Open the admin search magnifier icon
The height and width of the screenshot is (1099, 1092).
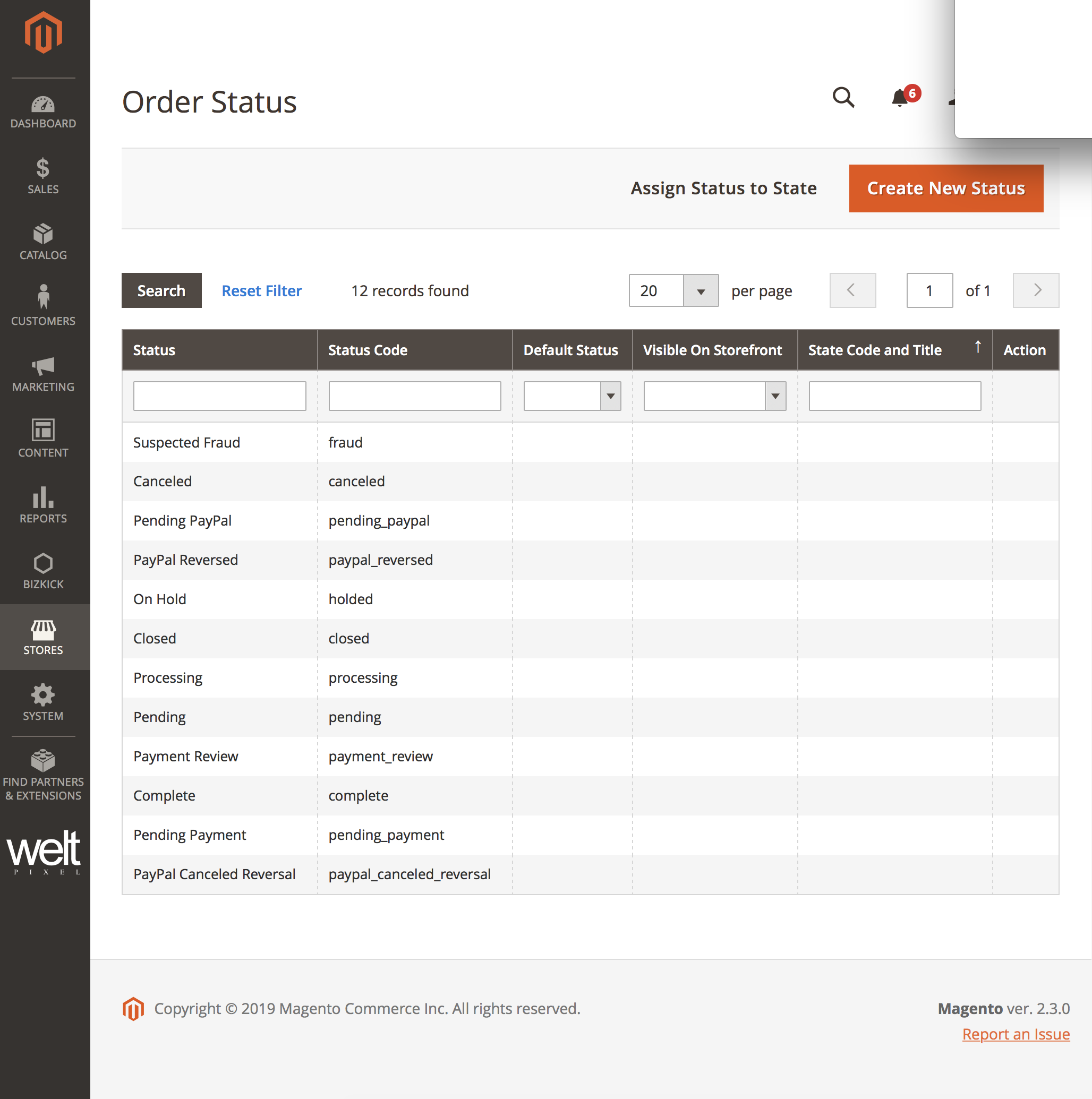click(x=843, y=98)
